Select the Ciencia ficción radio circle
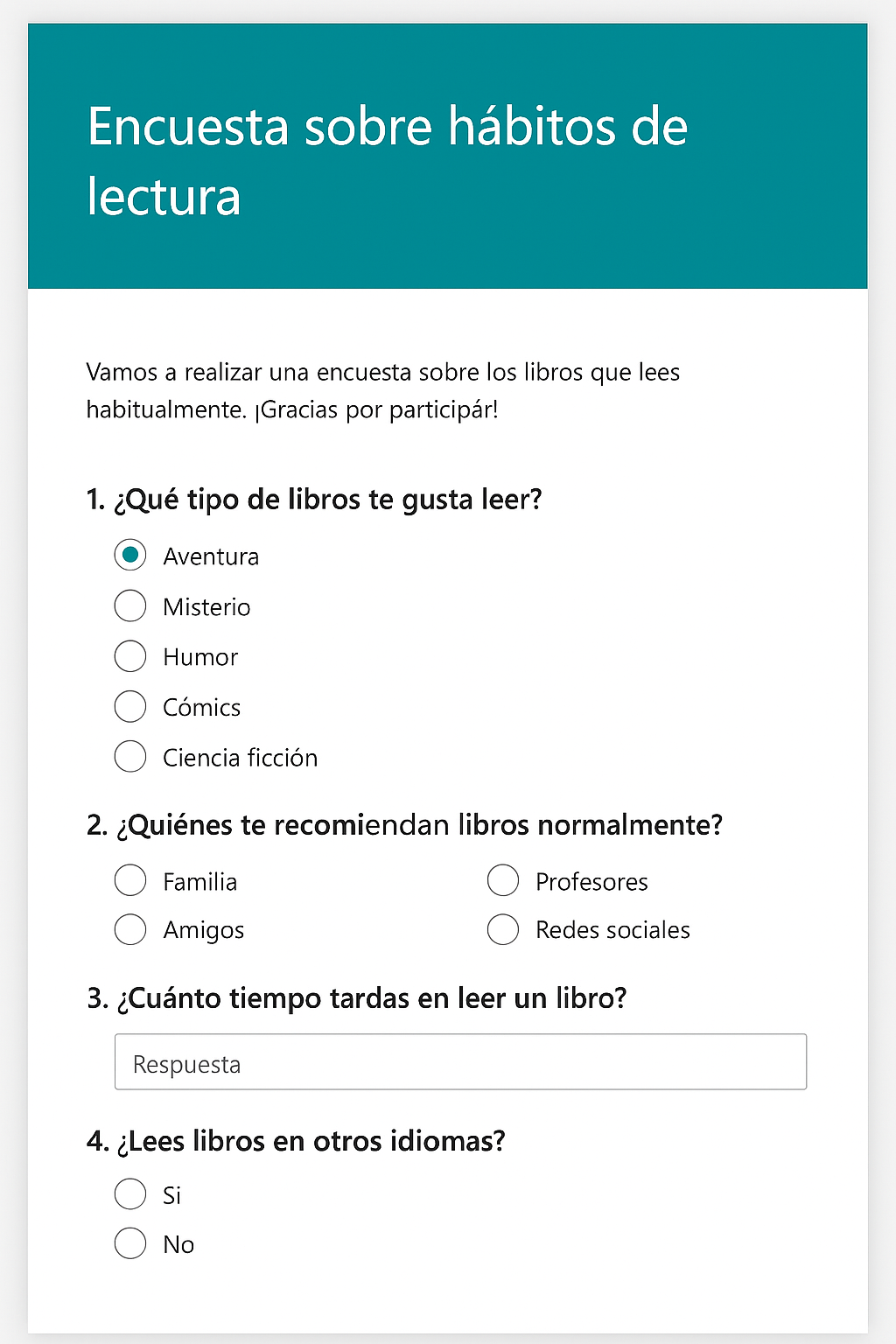The height and width of the screenshot is (1344, 896). click(130, 757)
